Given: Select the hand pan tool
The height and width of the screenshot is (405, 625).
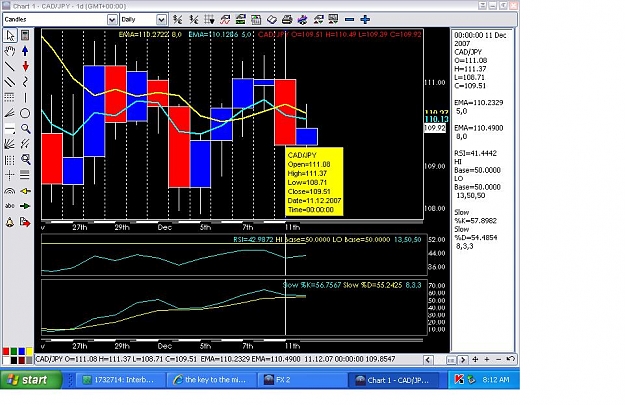Looking at the screenshot, I should click(x=10, y=51).
